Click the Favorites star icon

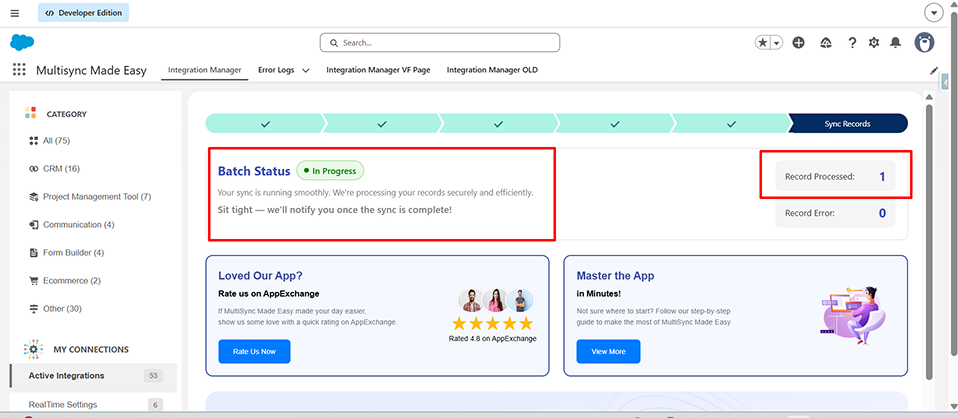762,43
